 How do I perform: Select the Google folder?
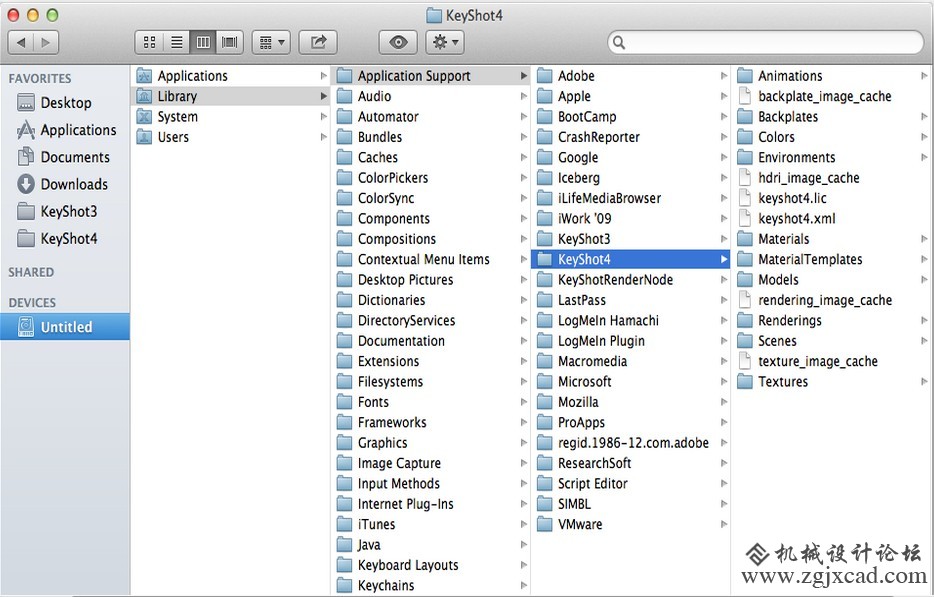click(631, 157)
